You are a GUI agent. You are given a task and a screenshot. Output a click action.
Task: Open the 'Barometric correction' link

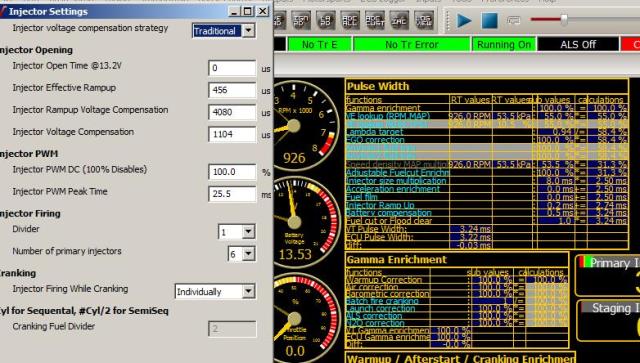pyautogui.click(x=387, y=294)
